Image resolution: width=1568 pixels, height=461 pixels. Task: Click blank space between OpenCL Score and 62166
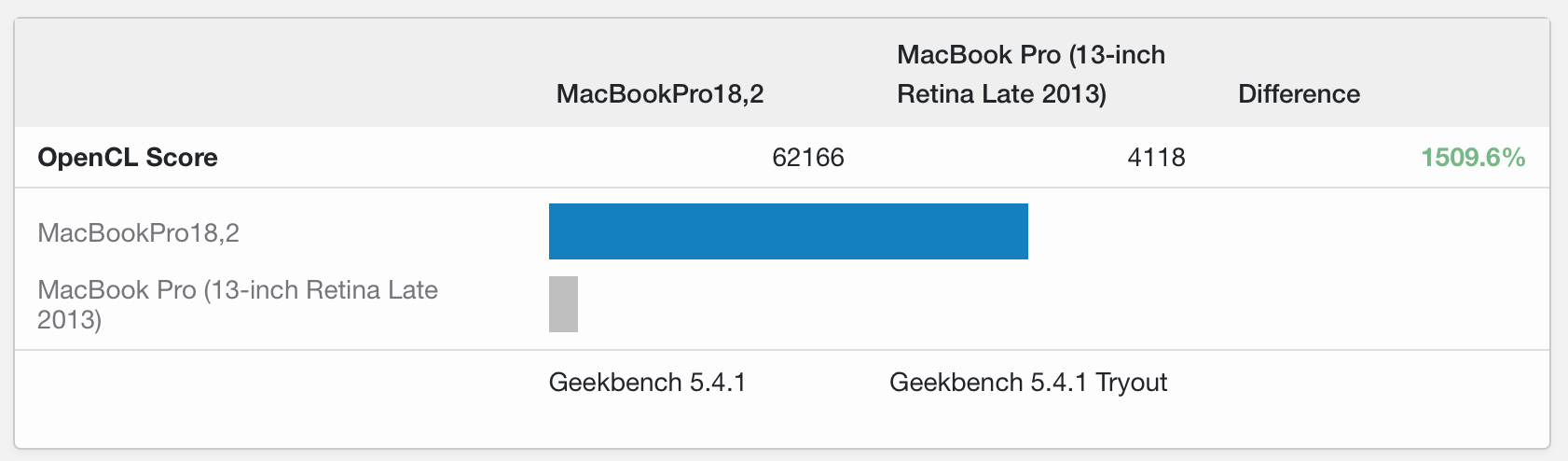[x=466, y=158]
